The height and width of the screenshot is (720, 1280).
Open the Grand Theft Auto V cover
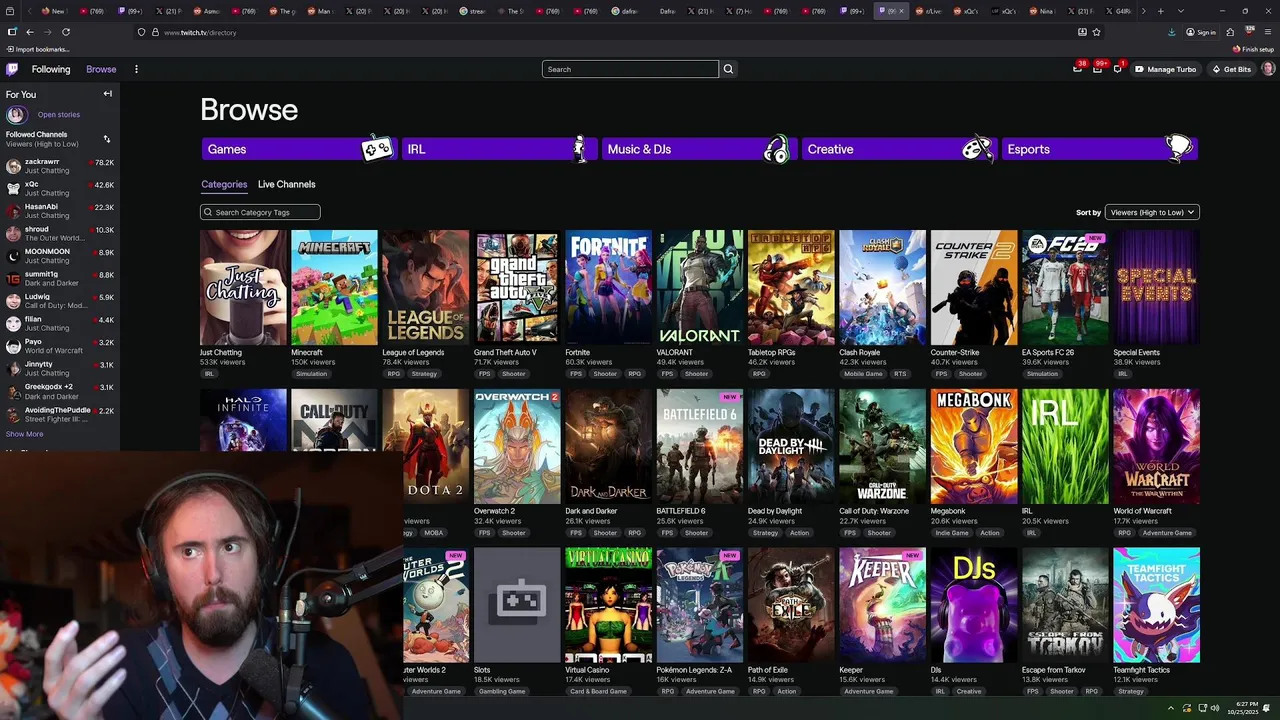coord(517,287)
